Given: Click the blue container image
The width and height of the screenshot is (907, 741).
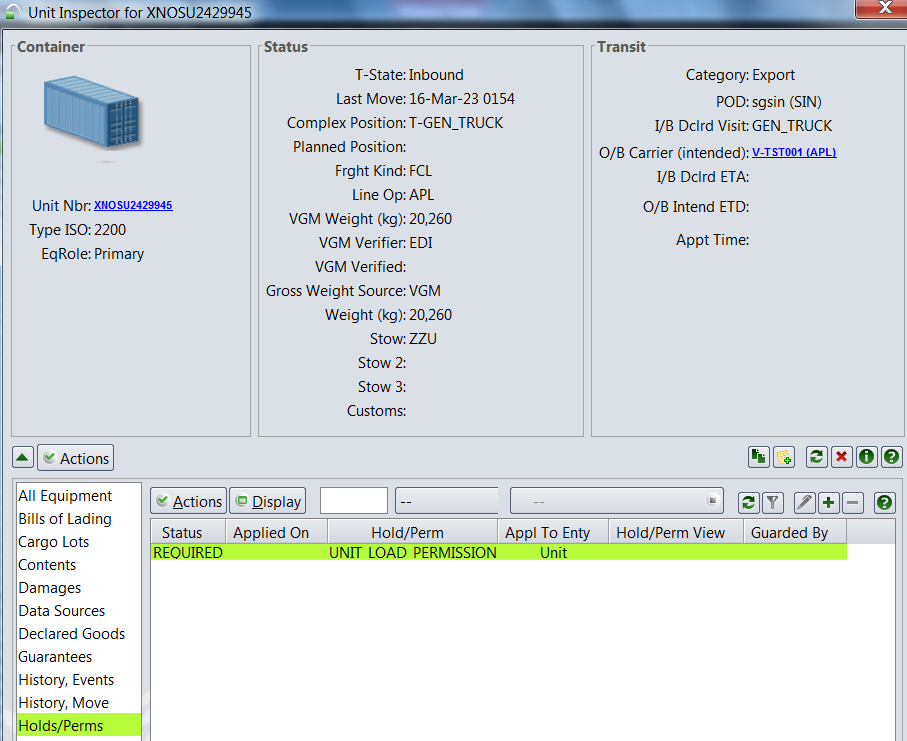Looking at the screenshot, I should [93, 112].
